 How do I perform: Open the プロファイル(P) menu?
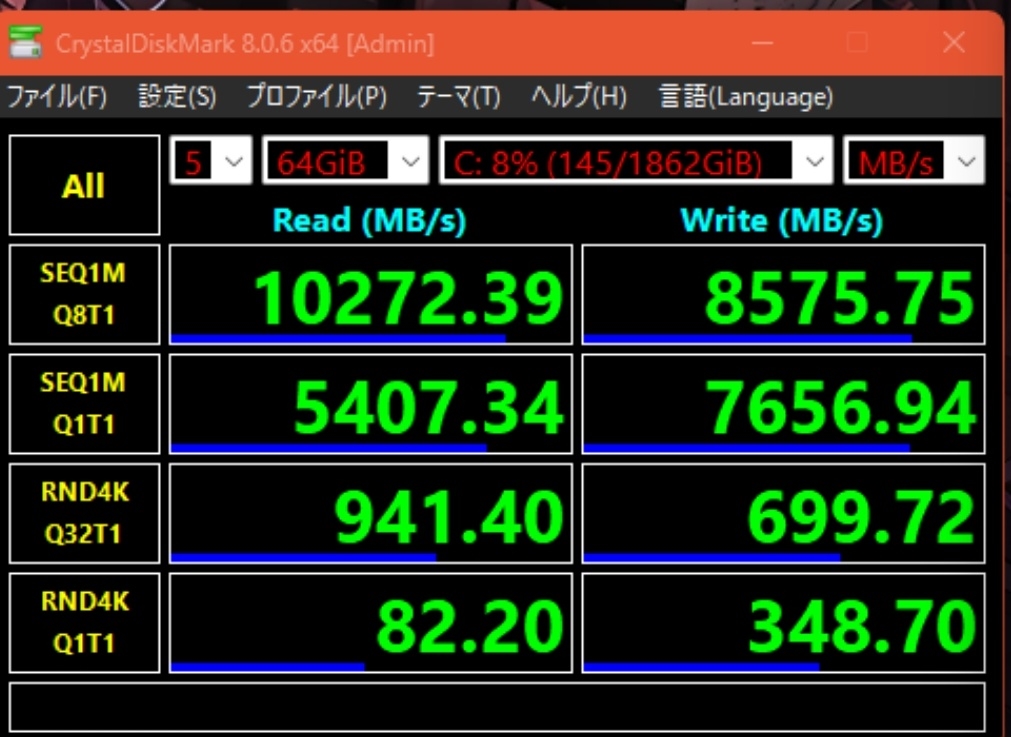point(317,97)
